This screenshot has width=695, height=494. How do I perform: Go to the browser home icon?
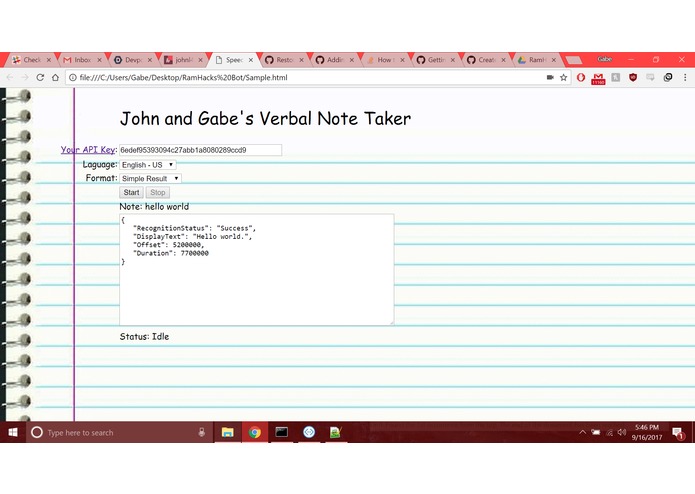click(55, 78)
